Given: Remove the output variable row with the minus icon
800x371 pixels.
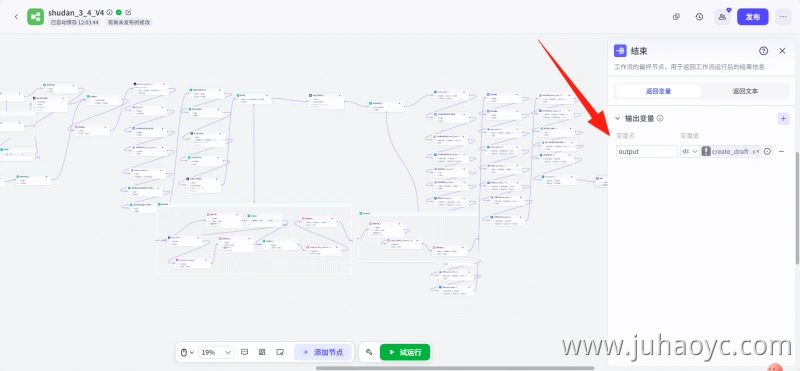Looking at the screenshot, I should pyautogui.click(x=781, y=152).
